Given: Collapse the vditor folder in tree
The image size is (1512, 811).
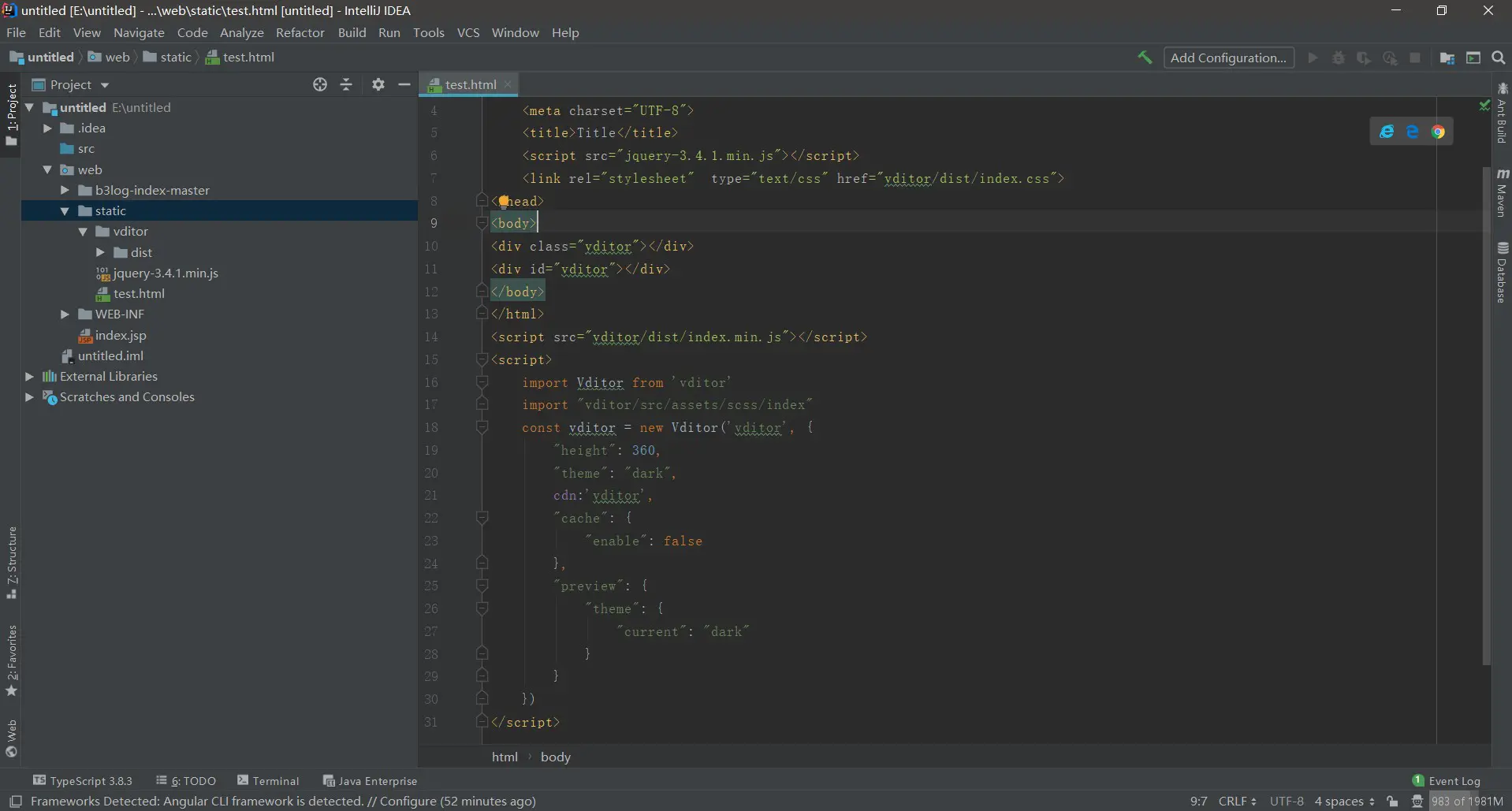Looking at the screenshot, I should 83,232.
